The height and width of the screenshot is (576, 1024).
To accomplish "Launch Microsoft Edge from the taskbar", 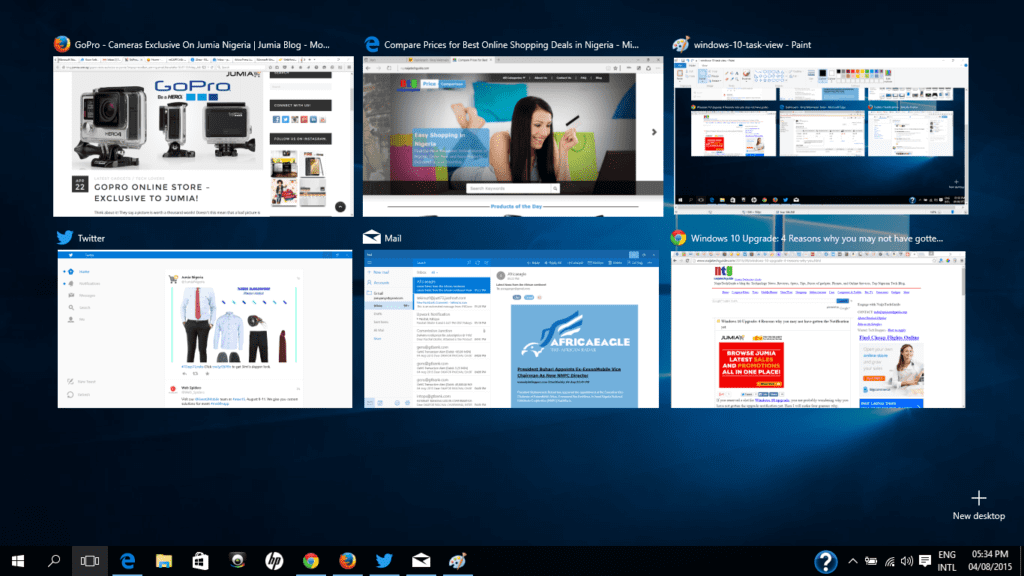I will click(127, 561).
